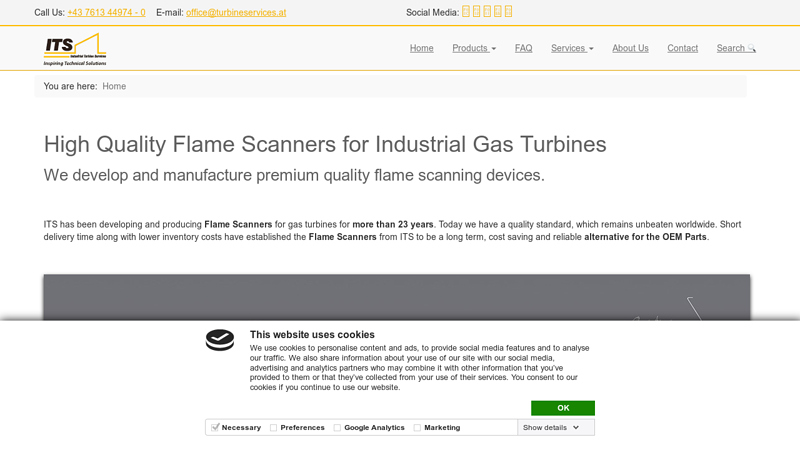Click the cookie consent checkmark logo

coord(220,340)
